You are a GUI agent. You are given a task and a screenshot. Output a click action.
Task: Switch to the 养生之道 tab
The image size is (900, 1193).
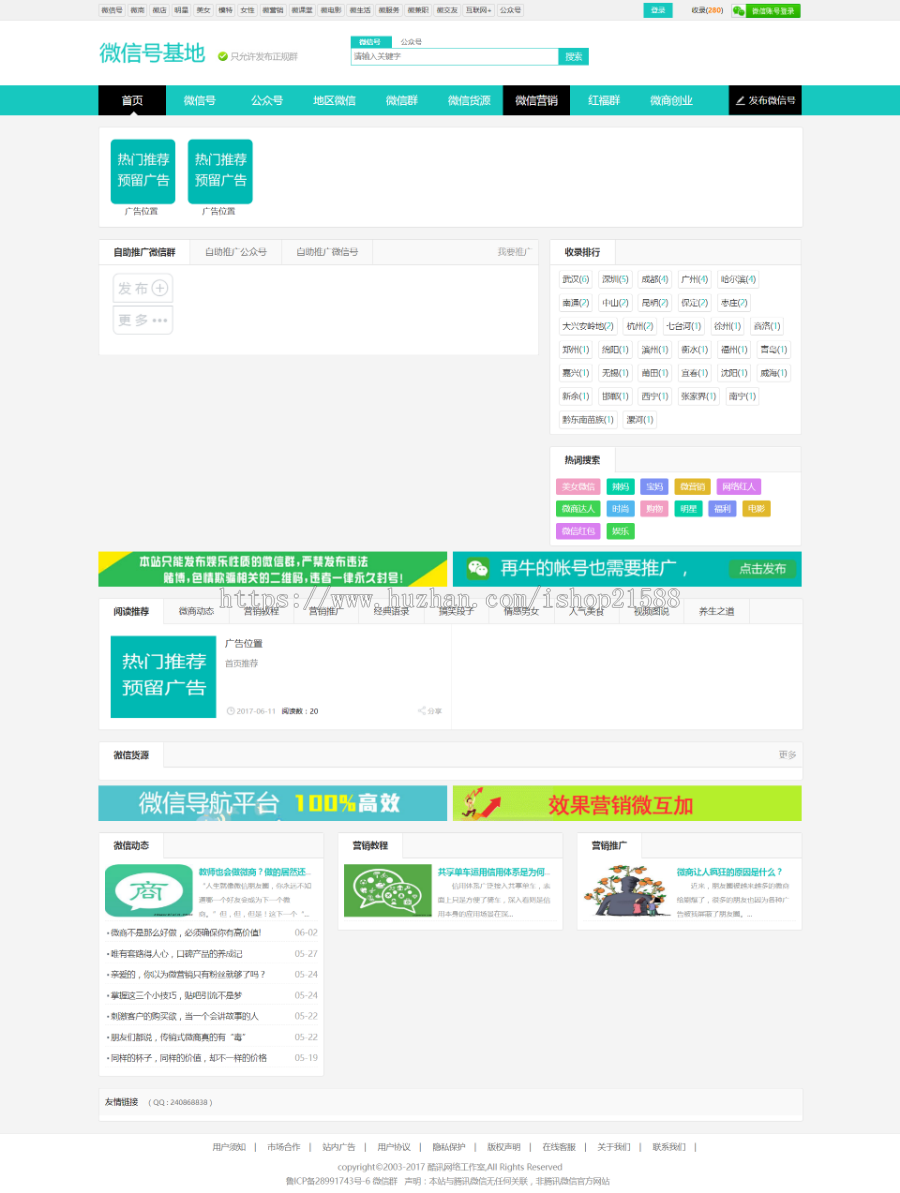pyautogui.click(x=717, y=612)
